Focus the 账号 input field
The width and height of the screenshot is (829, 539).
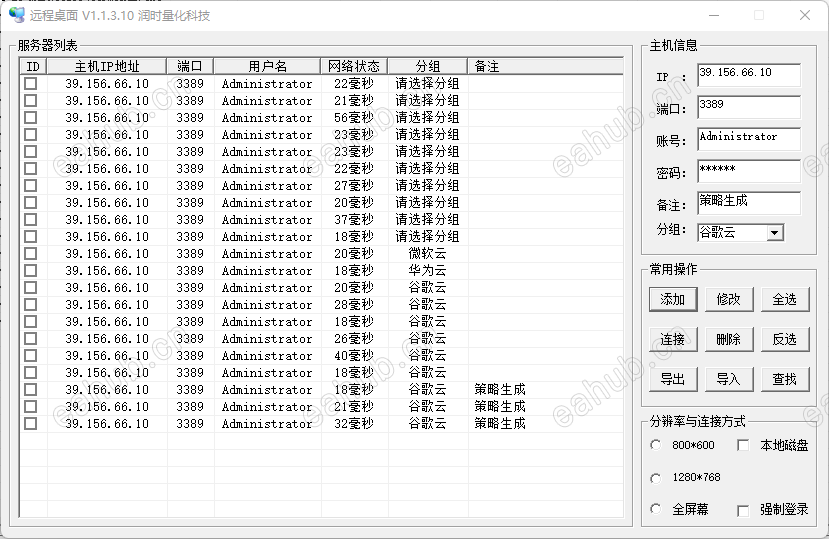[x=749, y=139]
